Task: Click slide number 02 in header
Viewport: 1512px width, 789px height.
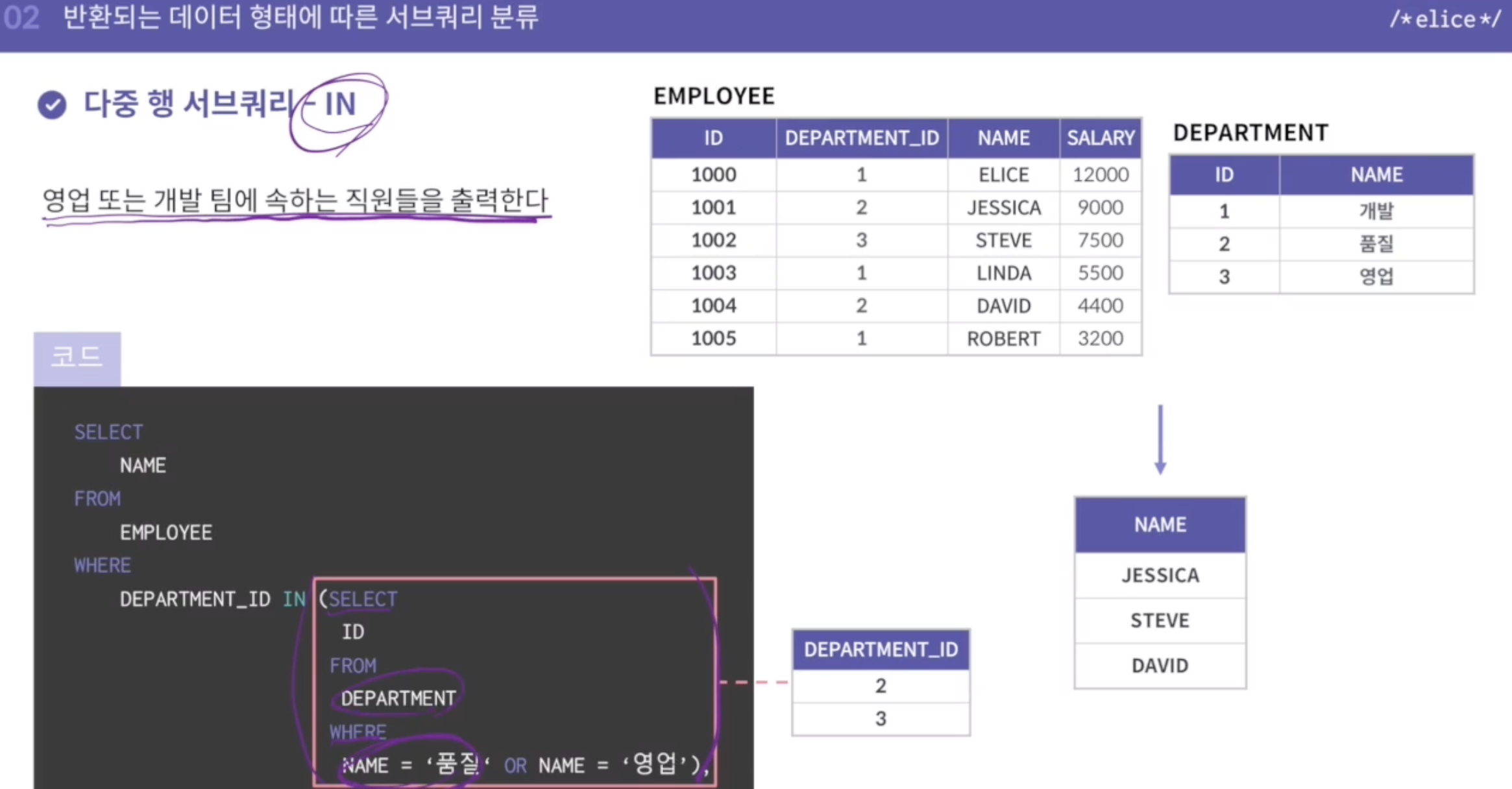Action: [x=21, y=18]
